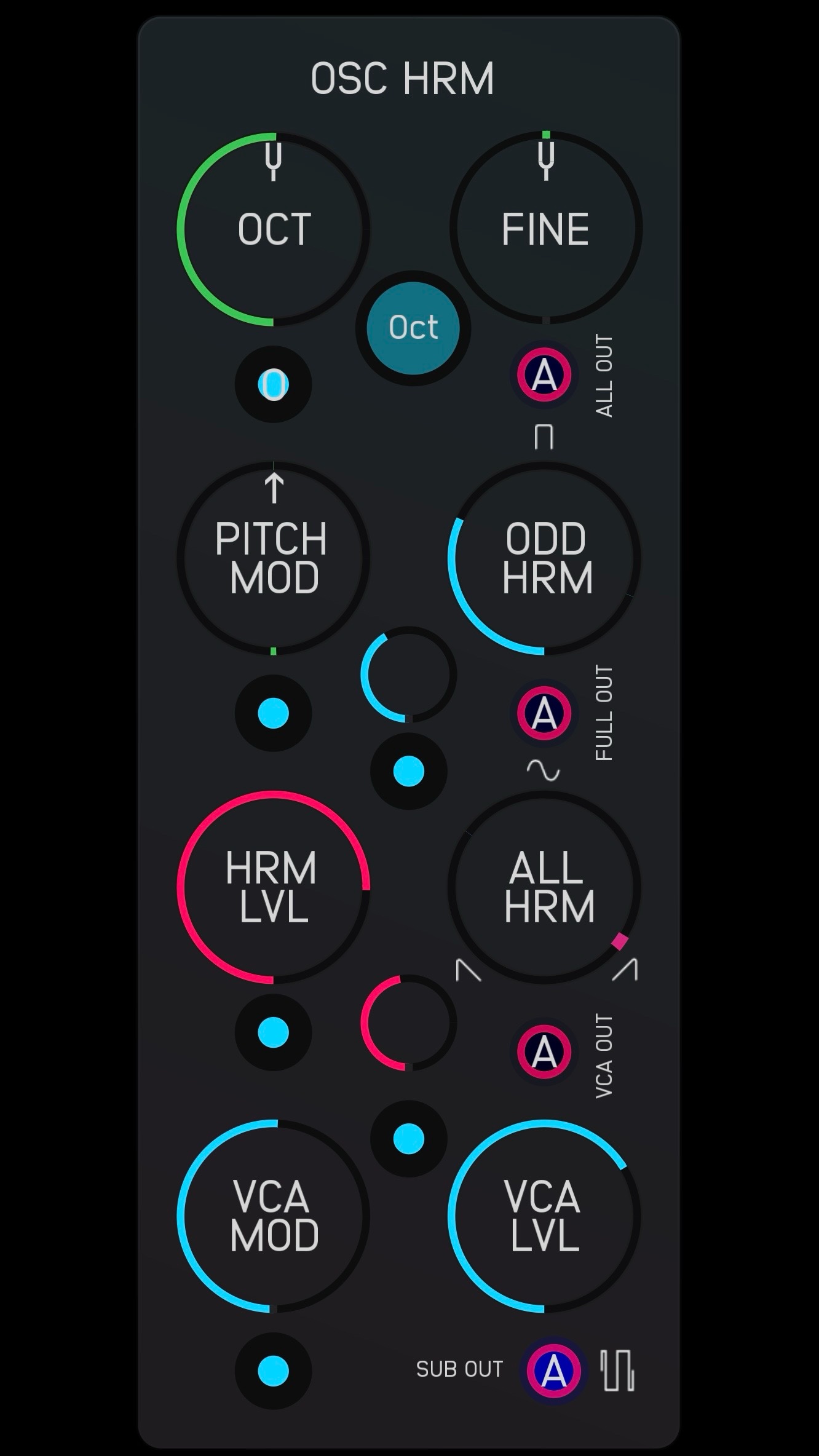Viewport: 819px width, 1456px height.
Task: Click the sub square wave icon beside SUB OUT
Action: pos(617,1371)
